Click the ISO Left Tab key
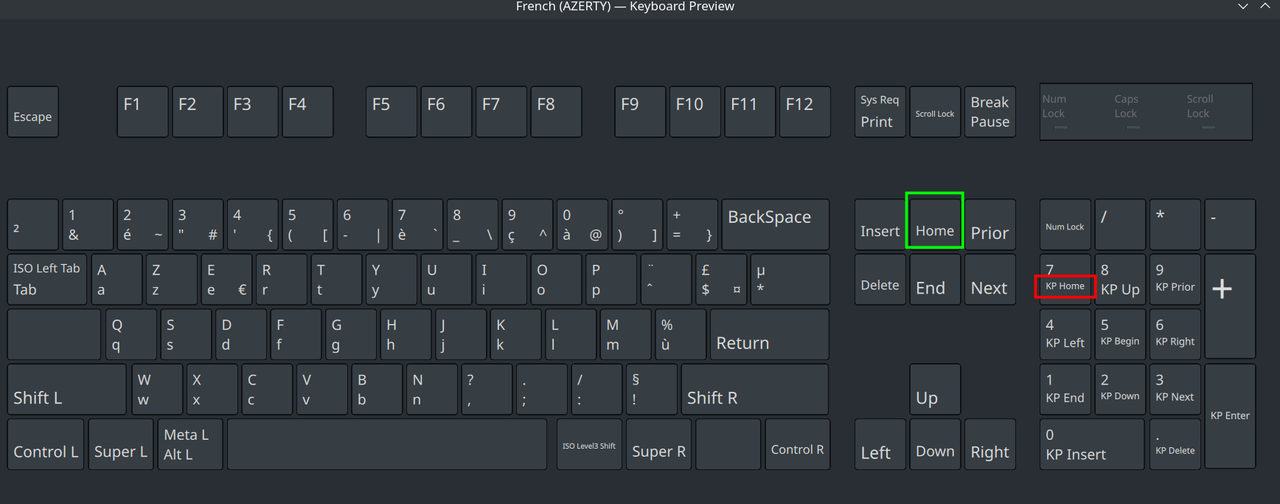Image resolution: width=1280 pixels, height=504 pixels. [x=46, y=280]
